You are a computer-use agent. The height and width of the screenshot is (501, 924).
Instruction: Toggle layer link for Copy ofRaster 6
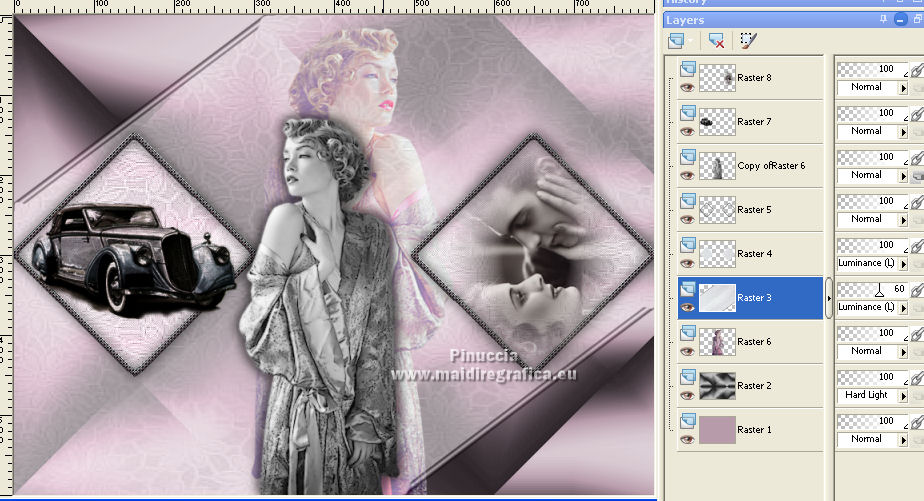pyautogui.click(x=917, y=158)
